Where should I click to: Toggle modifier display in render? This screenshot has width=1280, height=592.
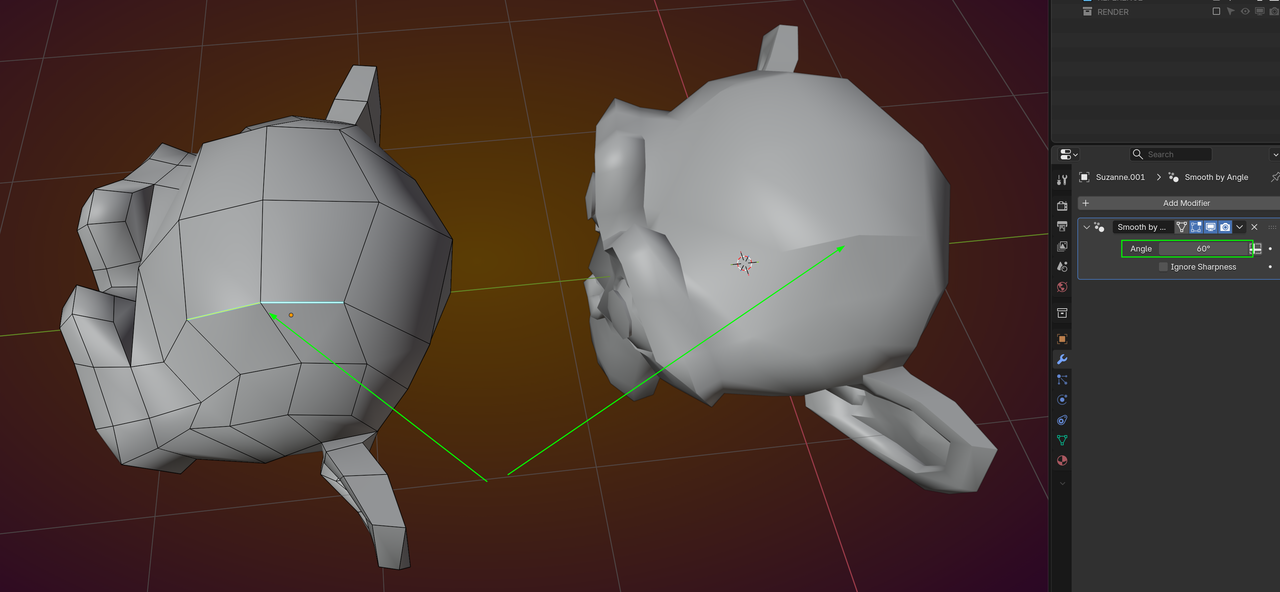click(1225, 227)
